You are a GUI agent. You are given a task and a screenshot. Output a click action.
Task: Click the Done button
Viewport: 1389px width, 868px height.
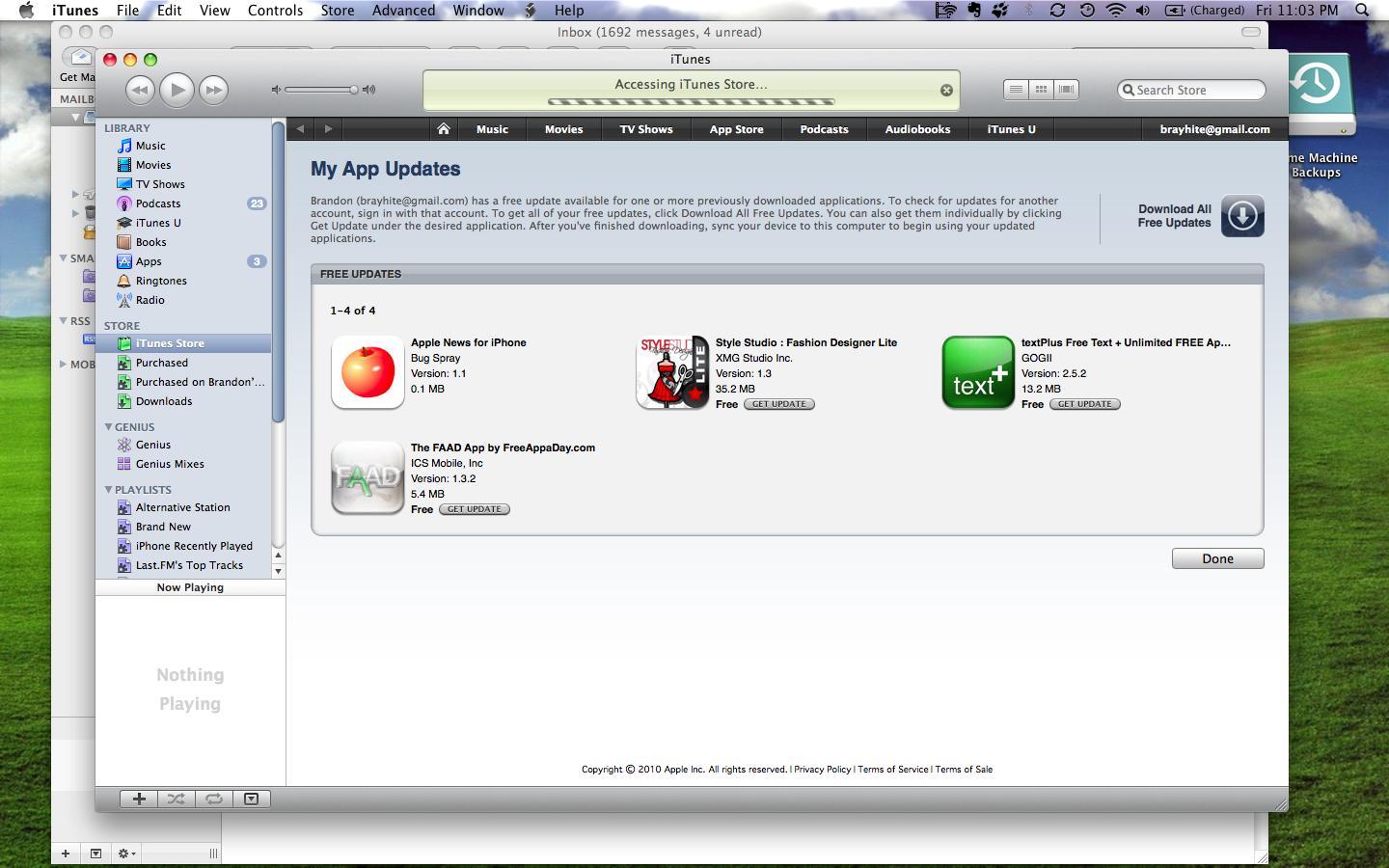[1217, 558]
